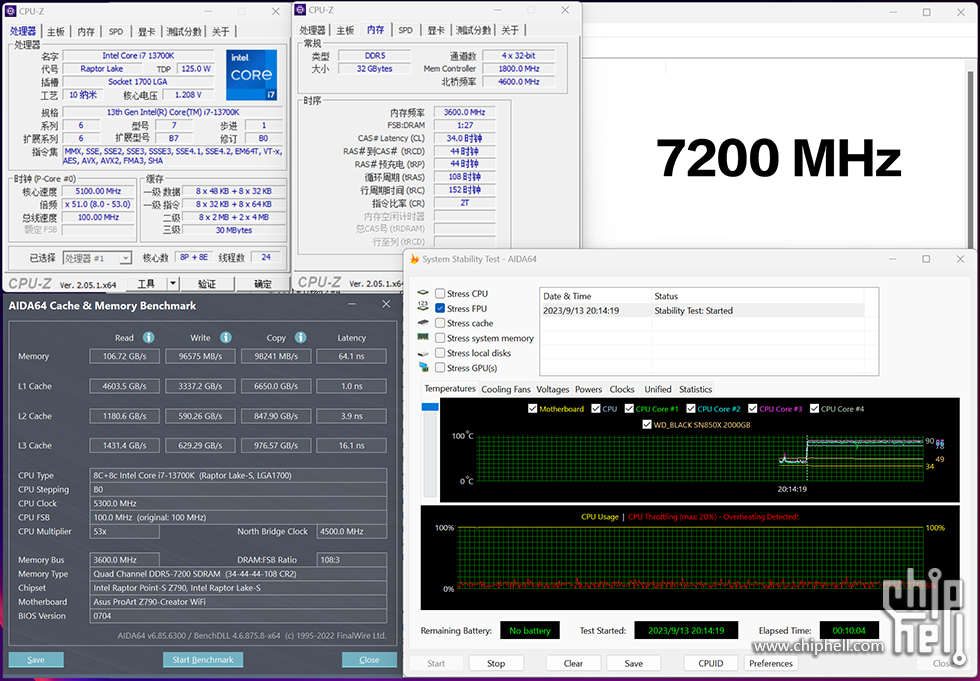Open the SPD tab in CPU-Z processor window

[116, 31]
